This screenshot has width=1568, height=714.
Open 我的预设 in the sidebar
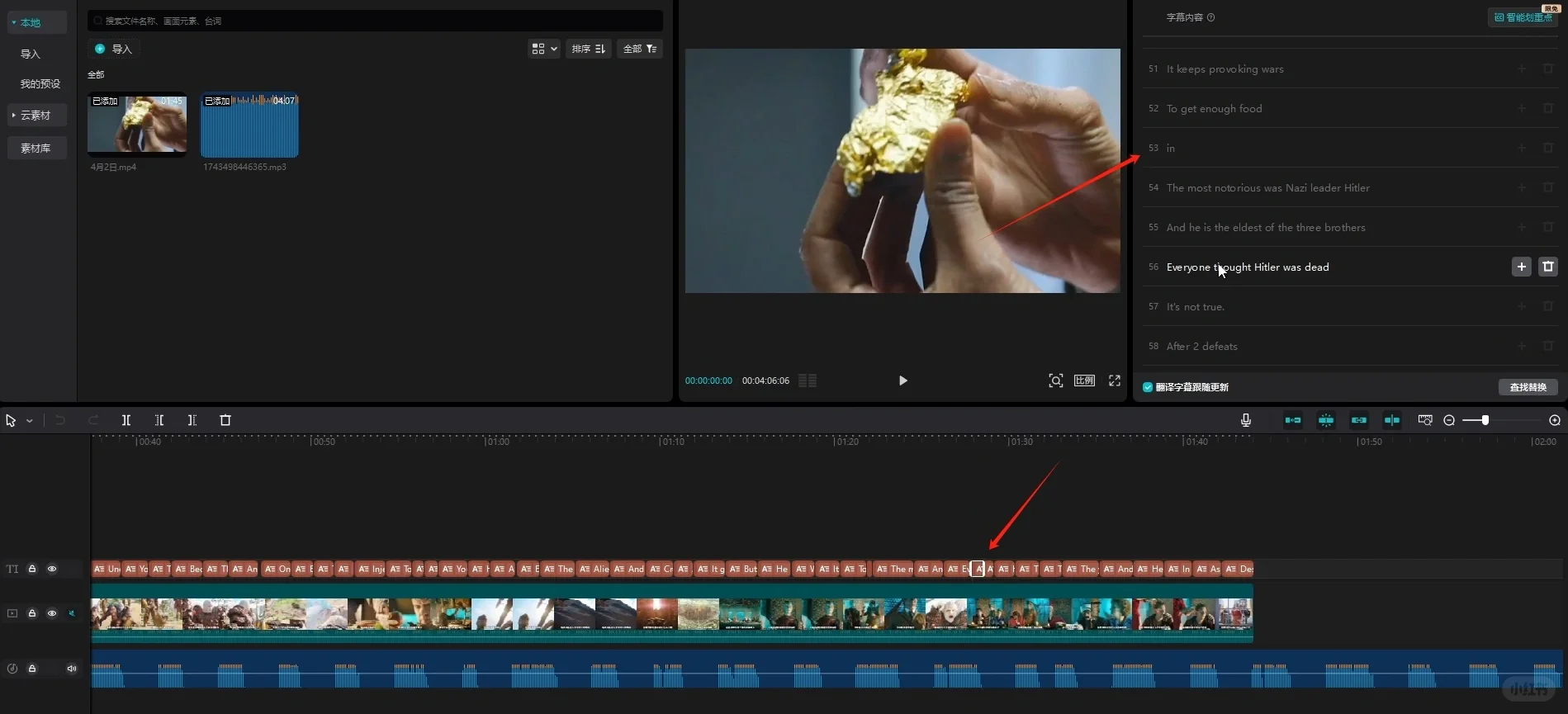(x=40, y=83)
